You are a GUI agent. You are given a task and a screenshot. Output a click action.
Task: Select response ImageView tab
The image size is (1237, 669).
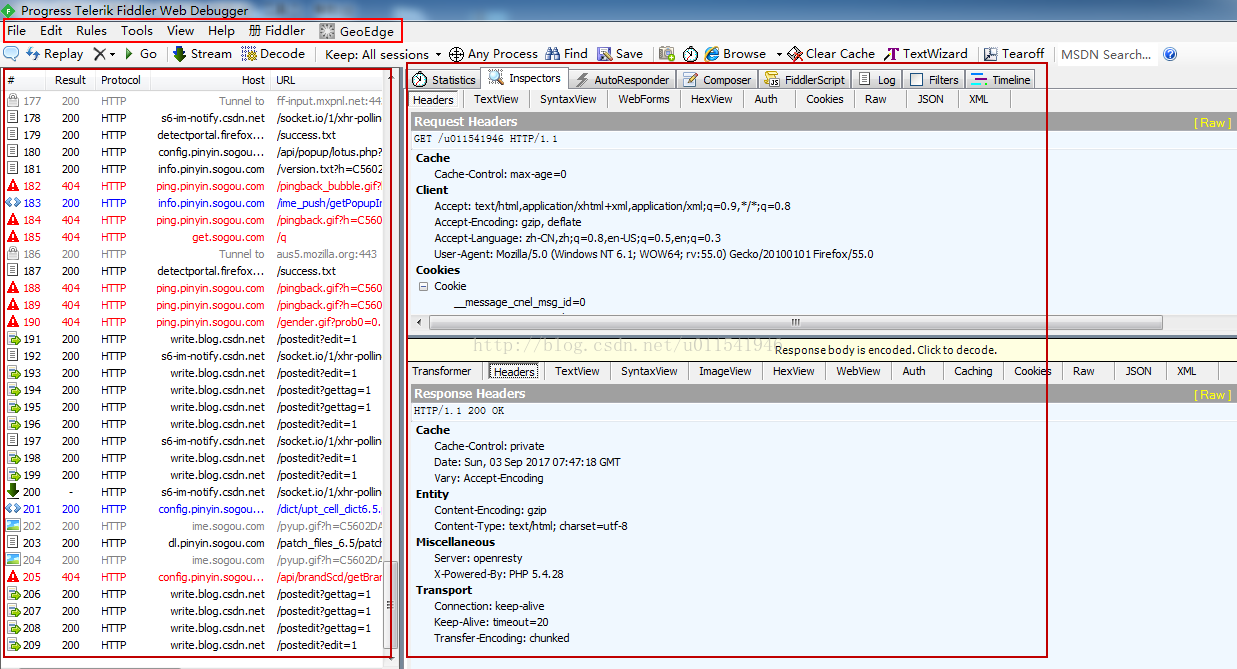point(725,371)
